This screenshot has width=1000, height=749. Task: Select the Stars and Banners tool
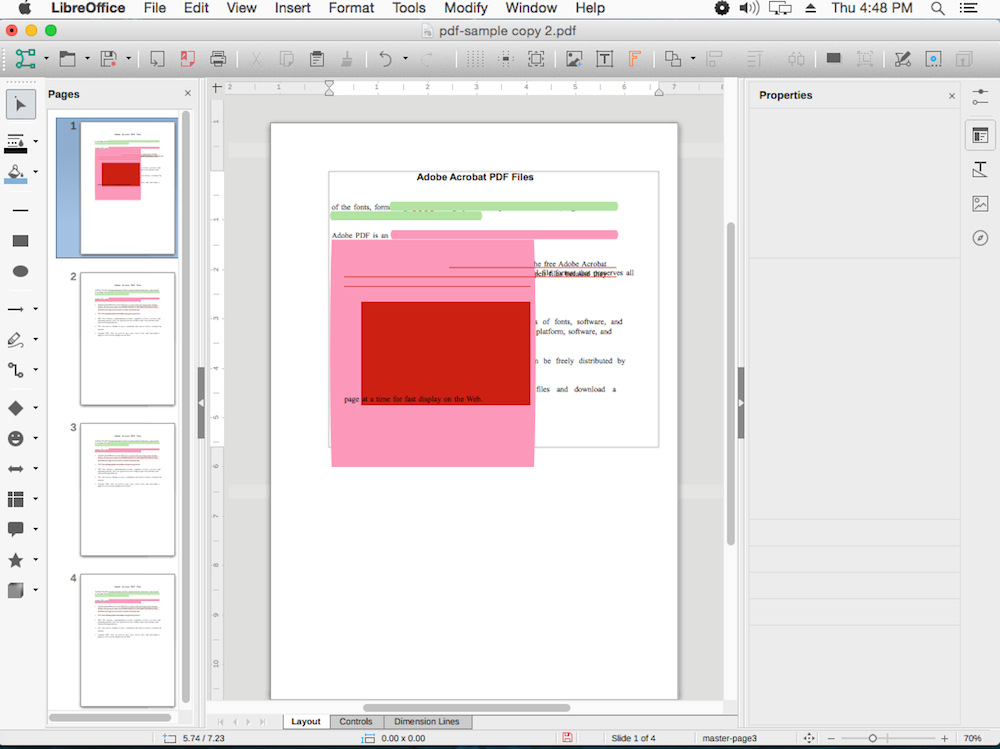15,560
